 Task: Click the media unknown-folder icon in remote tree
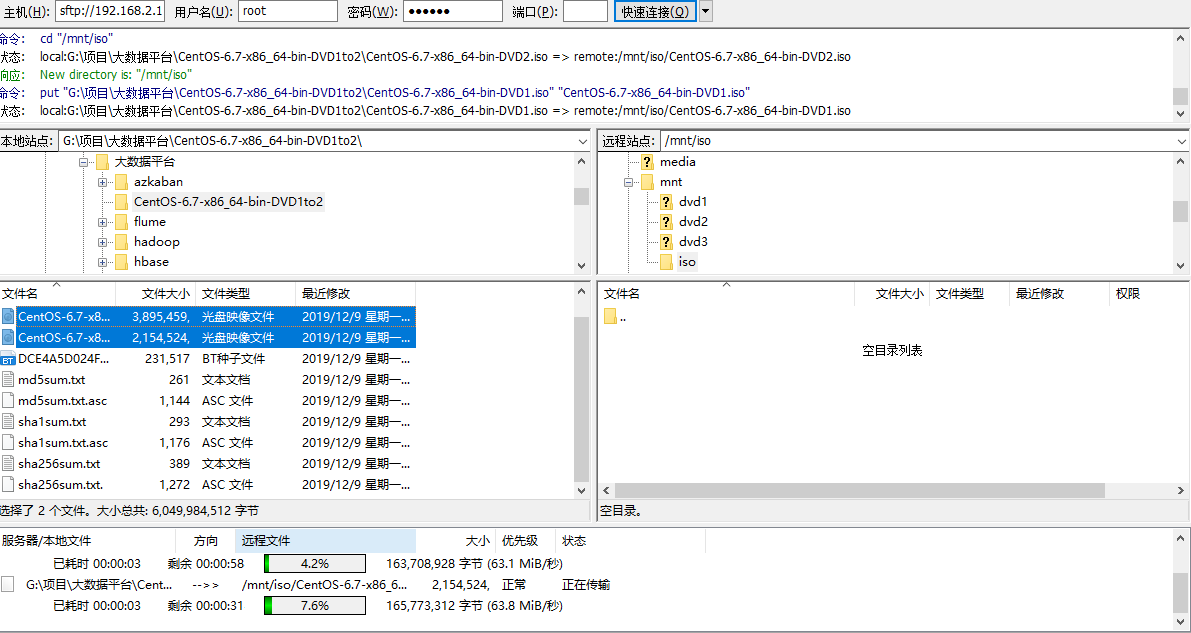click(x=647, y=162)
